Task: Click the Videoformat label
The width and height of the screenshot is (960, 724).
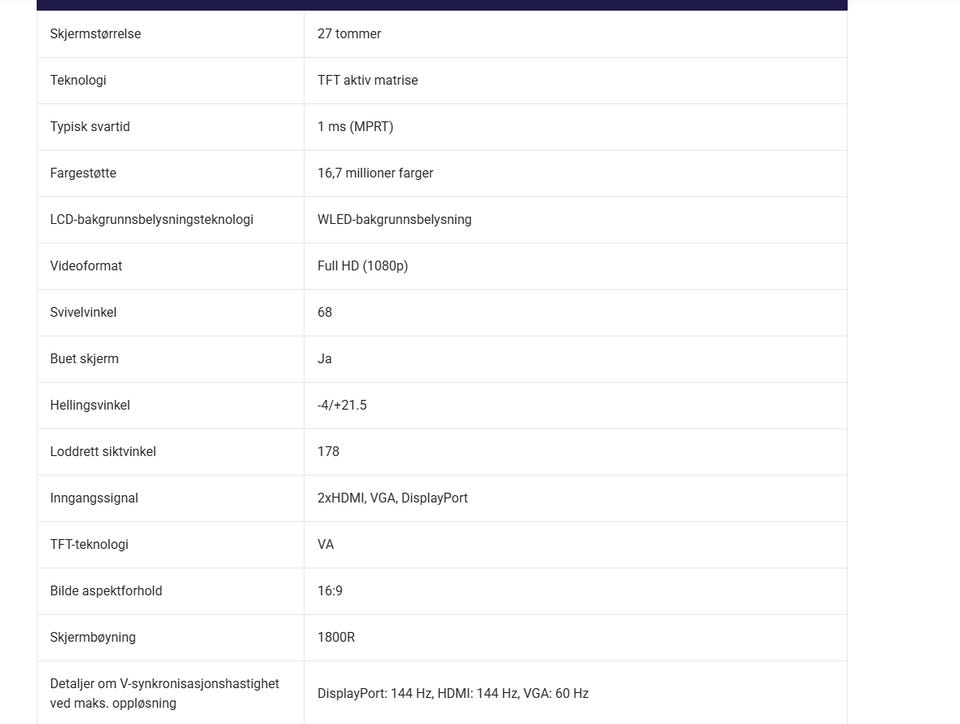Action: (86, 266)
